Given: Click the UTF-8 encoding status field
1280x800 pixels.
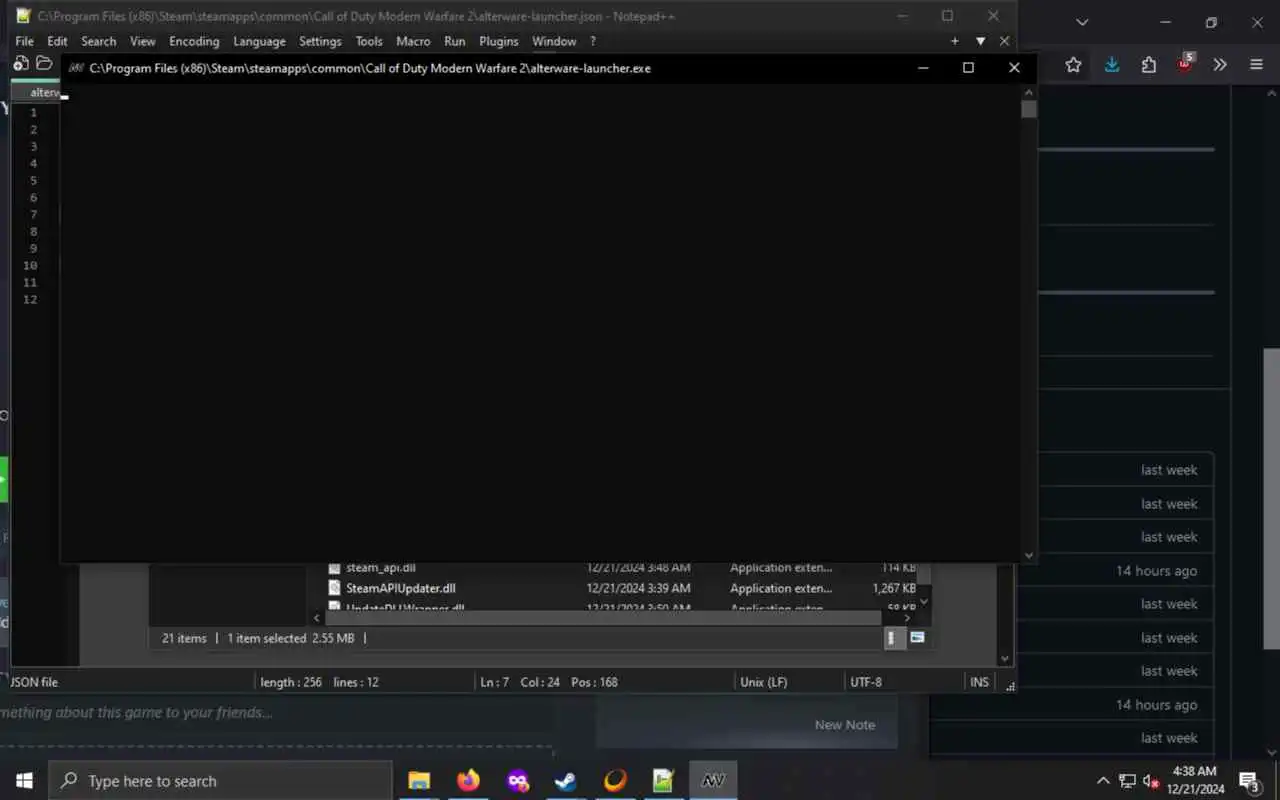Looking at the screenshot, I should point(866,682).
